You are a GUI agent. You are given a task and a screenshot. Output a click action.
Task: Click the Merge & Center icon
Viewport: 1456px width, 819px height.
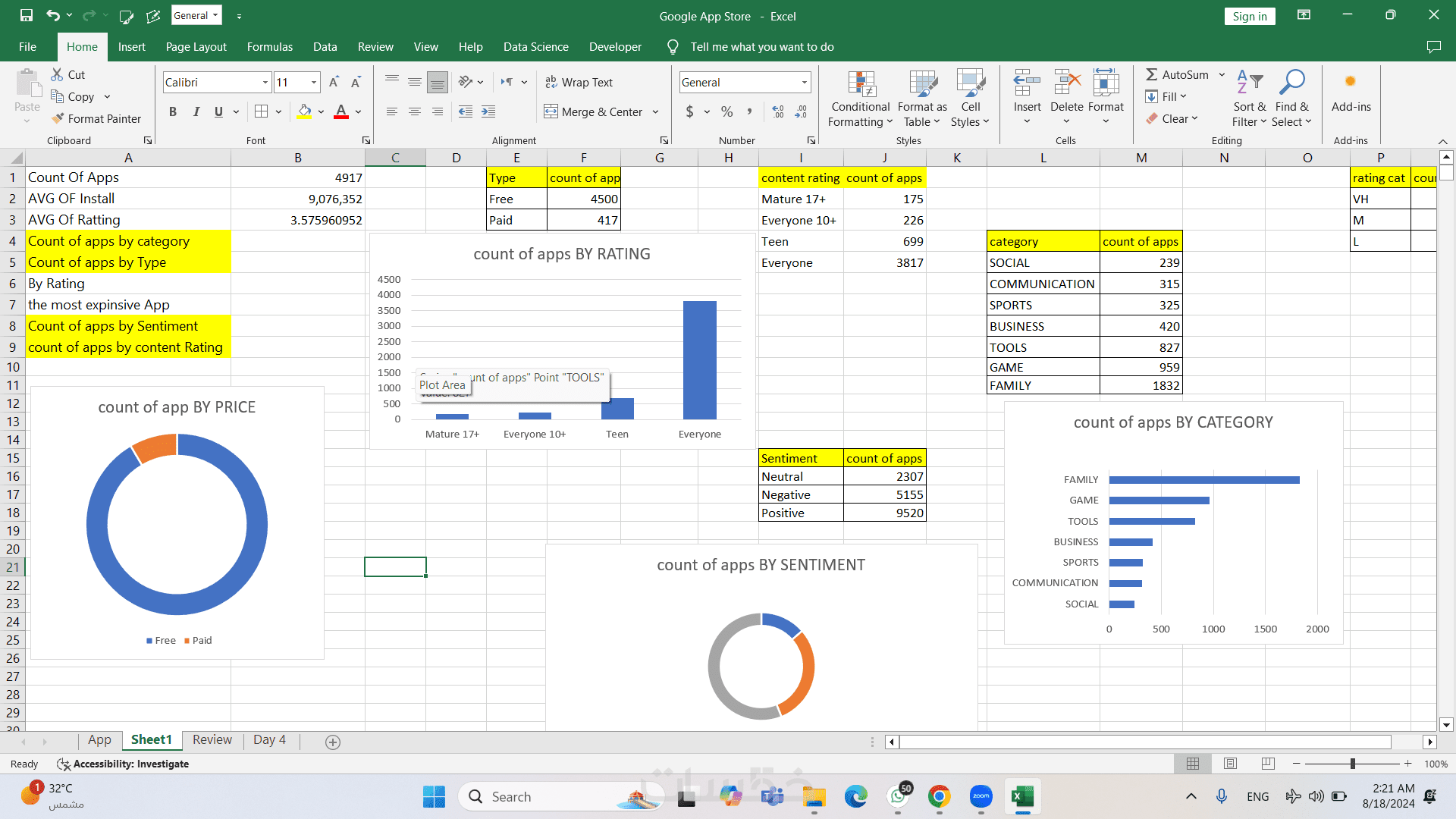[551, 111]
